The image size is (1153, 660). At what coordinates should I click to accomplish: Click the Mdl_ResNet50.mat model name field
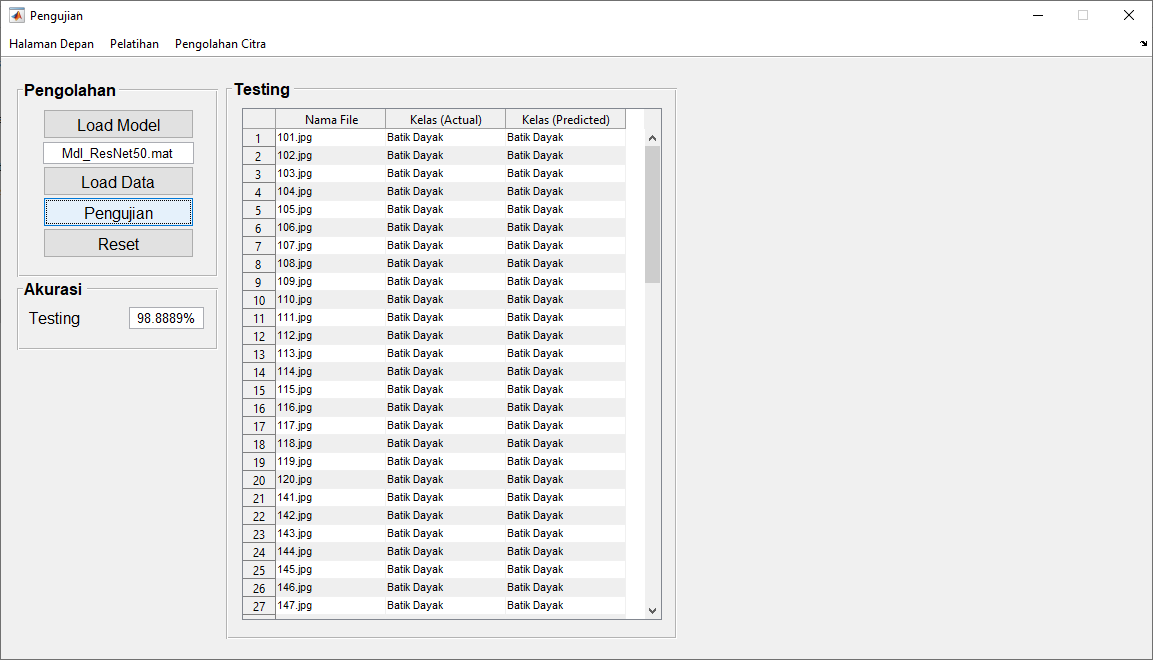[118, 154]
